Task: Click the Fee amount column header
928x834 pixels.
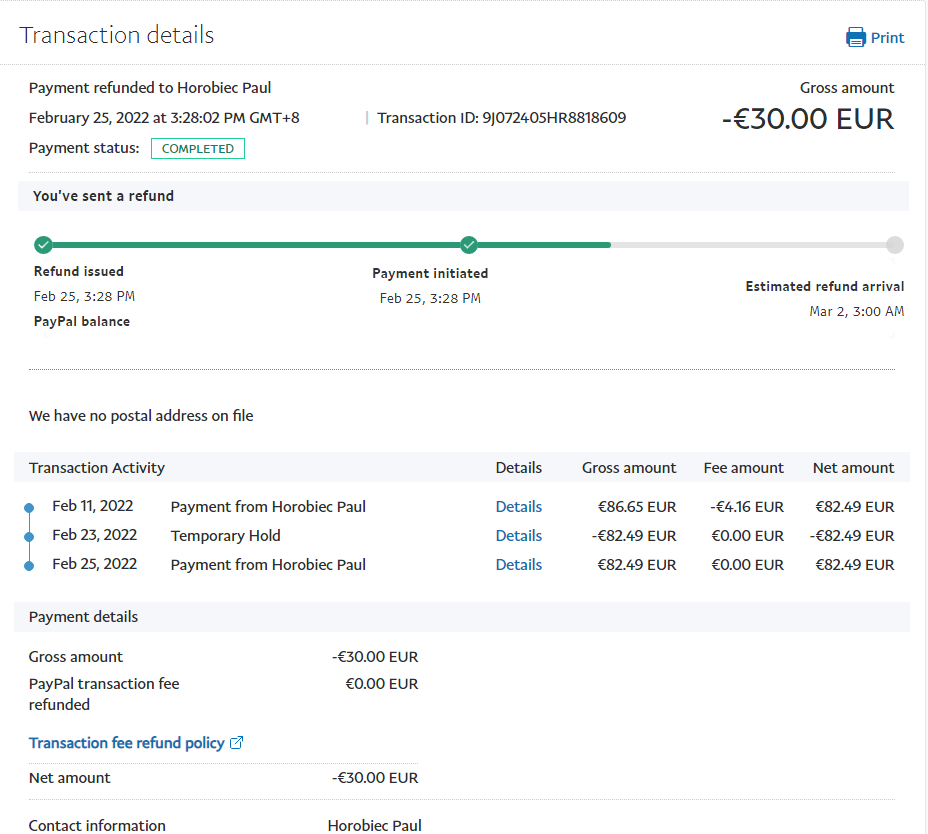Action: click(743, 468)
